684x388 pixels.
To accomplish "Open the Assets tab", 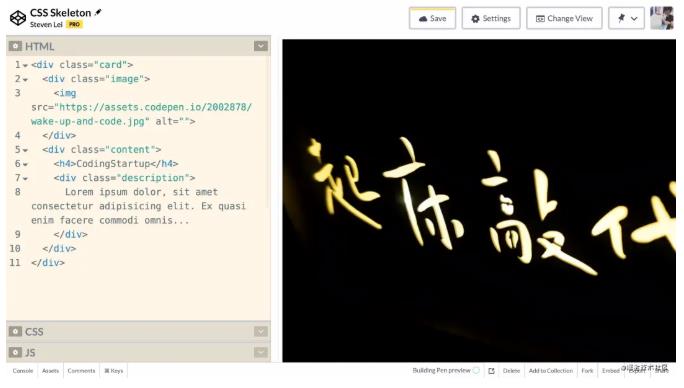I will point(50,371).
